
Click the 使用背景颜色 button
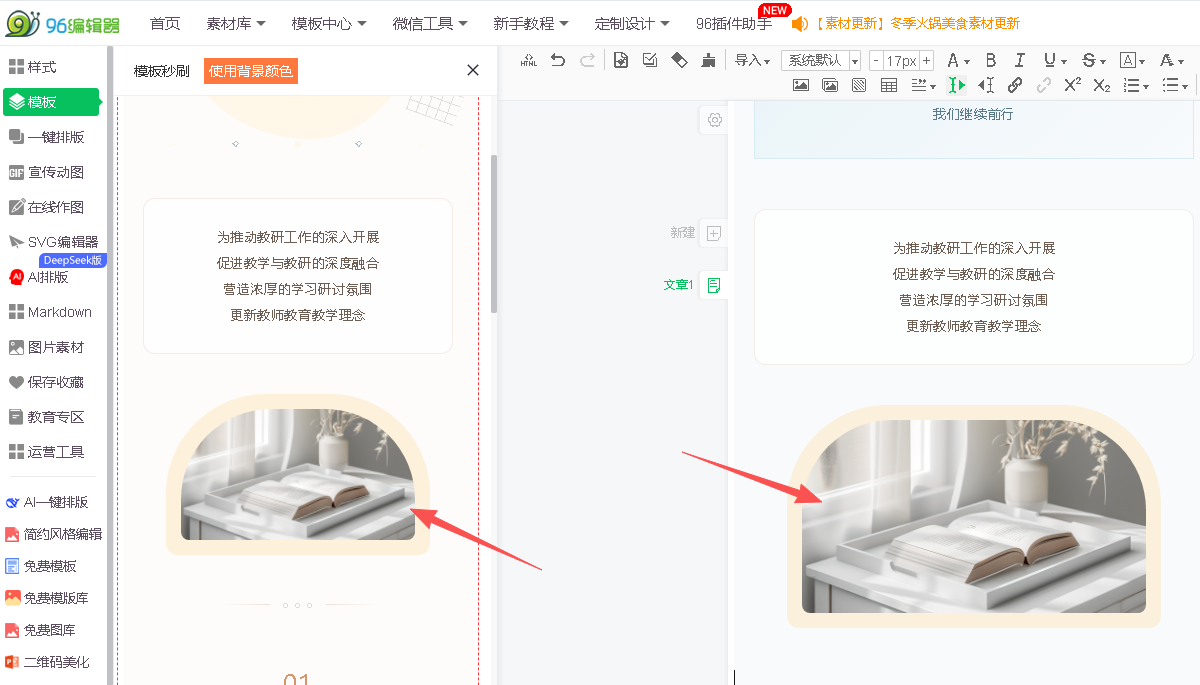click(x=250, y=71)
